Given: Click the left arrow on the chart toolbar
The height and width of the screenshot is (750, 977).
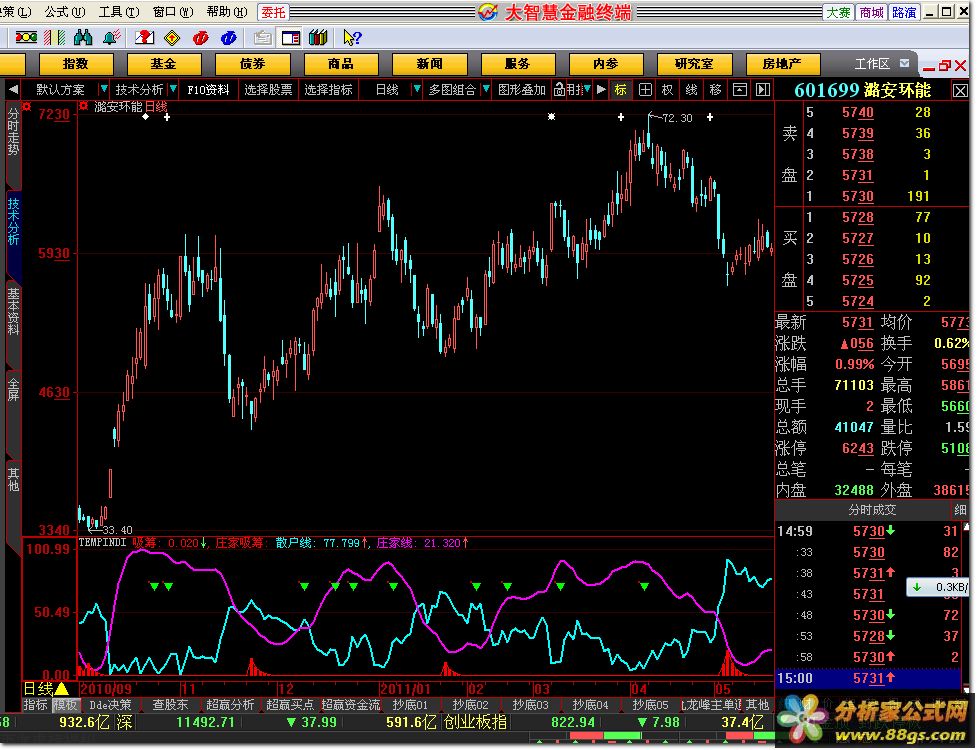Looking at the screenshot, I should 12,90.
